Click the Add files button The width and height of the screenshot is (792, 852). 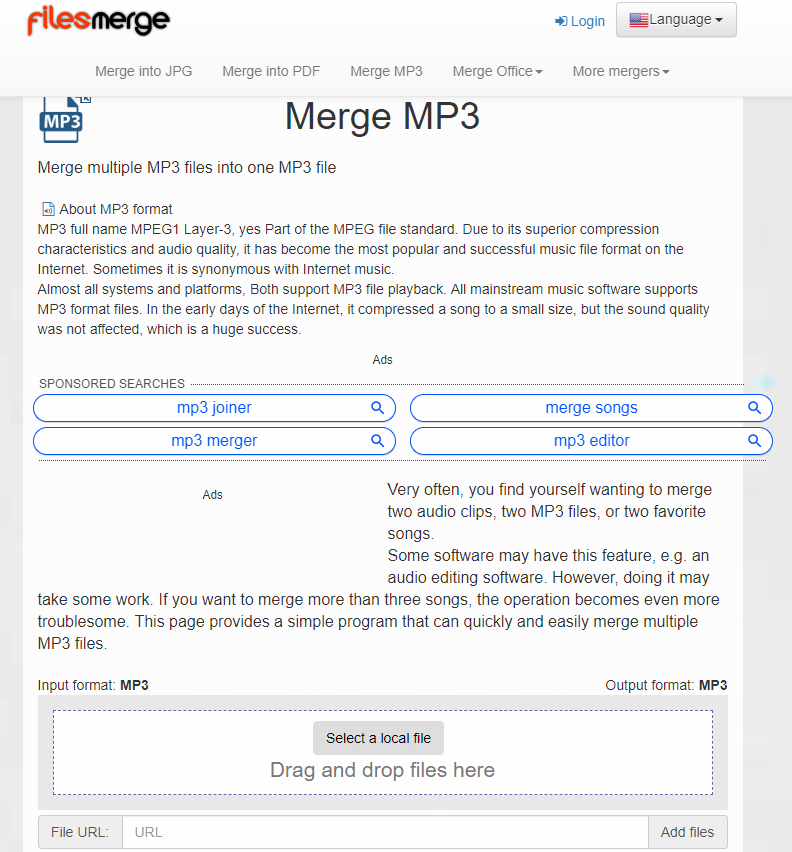pos(687,832)
